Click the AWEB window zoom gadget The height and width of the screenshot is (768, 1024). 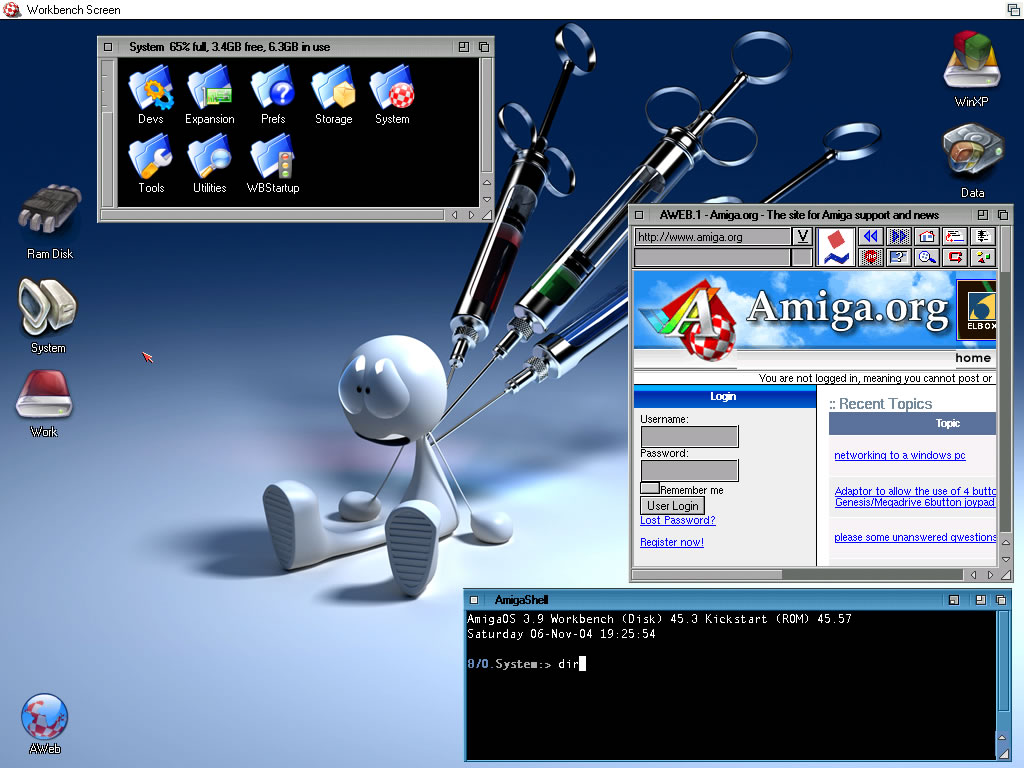983,215
